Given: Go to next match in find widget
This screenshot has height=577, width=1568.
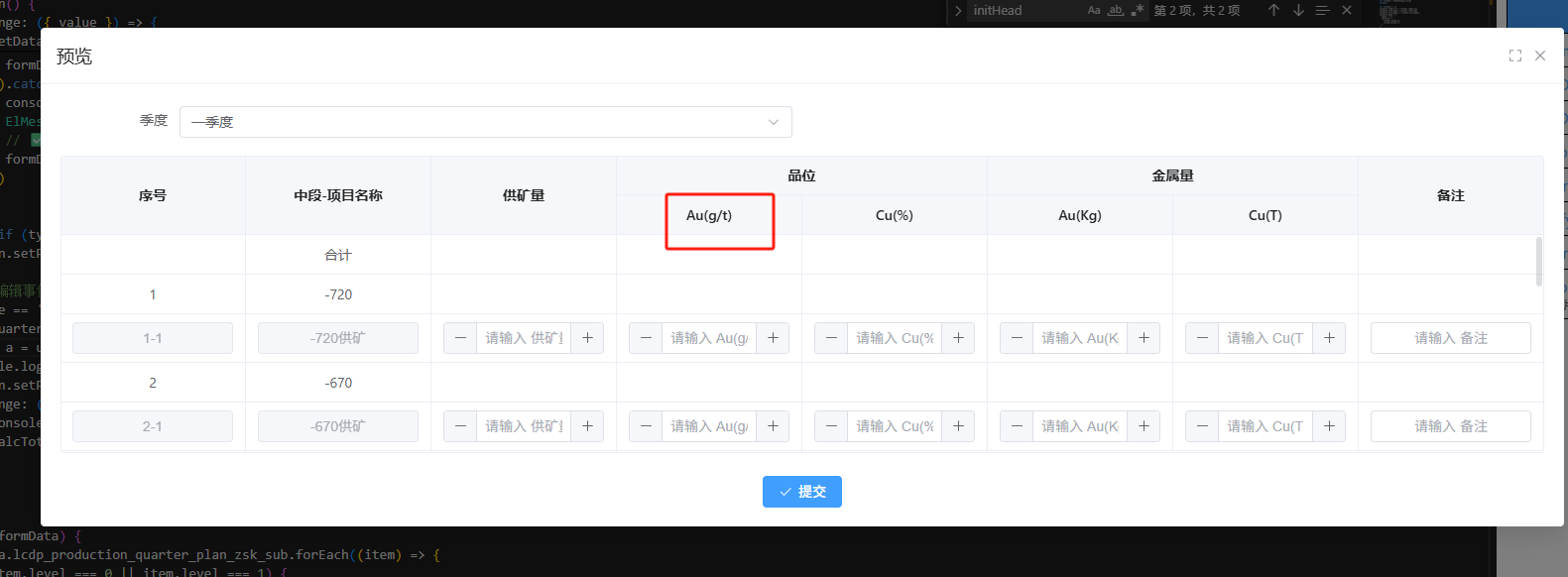Looking at the screenshot, I should point(1298,10).
